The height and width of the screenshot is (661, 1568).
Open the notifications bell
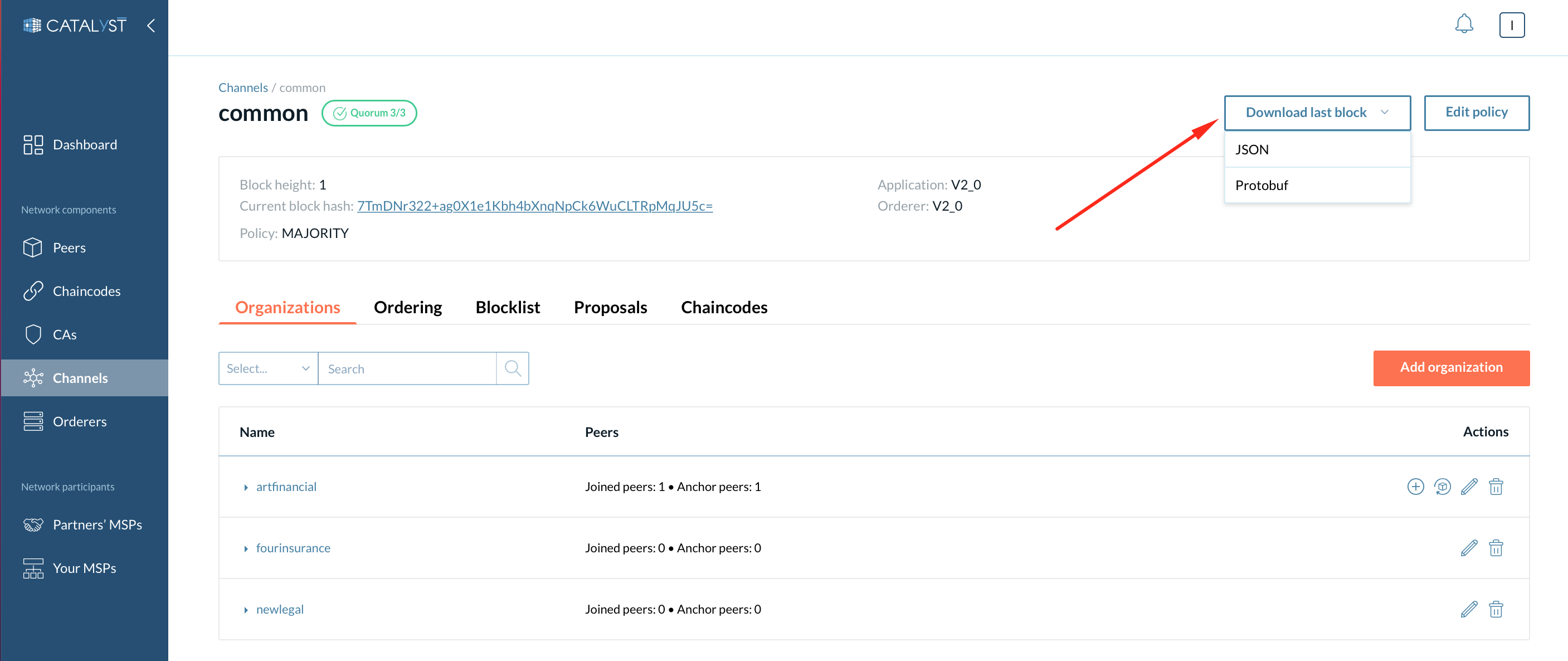coord(1464,25)
